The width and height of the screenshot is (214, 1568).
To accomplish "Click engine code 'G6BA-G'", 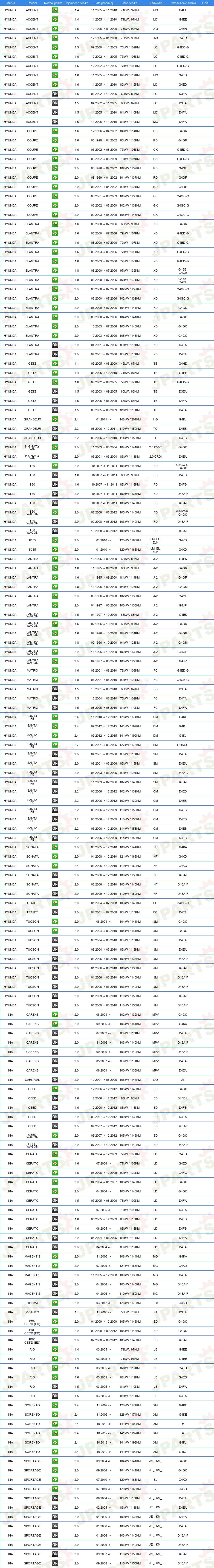I will 183,745.
